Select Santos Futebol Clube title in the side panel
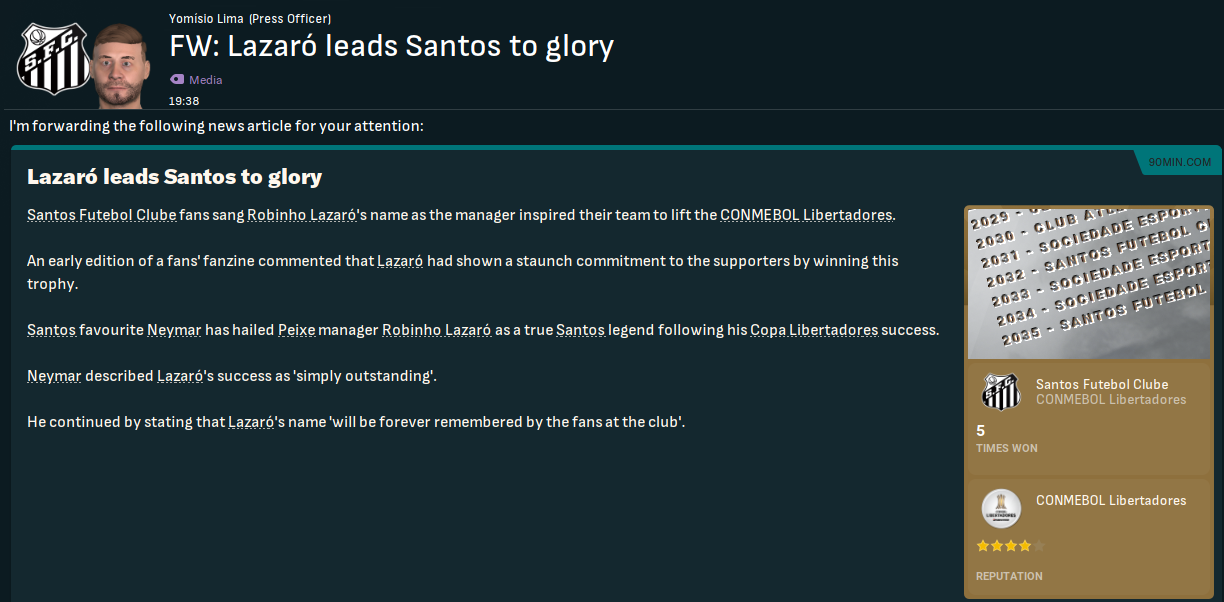Image resolution: width=1224 pixels, height=602 pixels. [x=1102, y=384]
